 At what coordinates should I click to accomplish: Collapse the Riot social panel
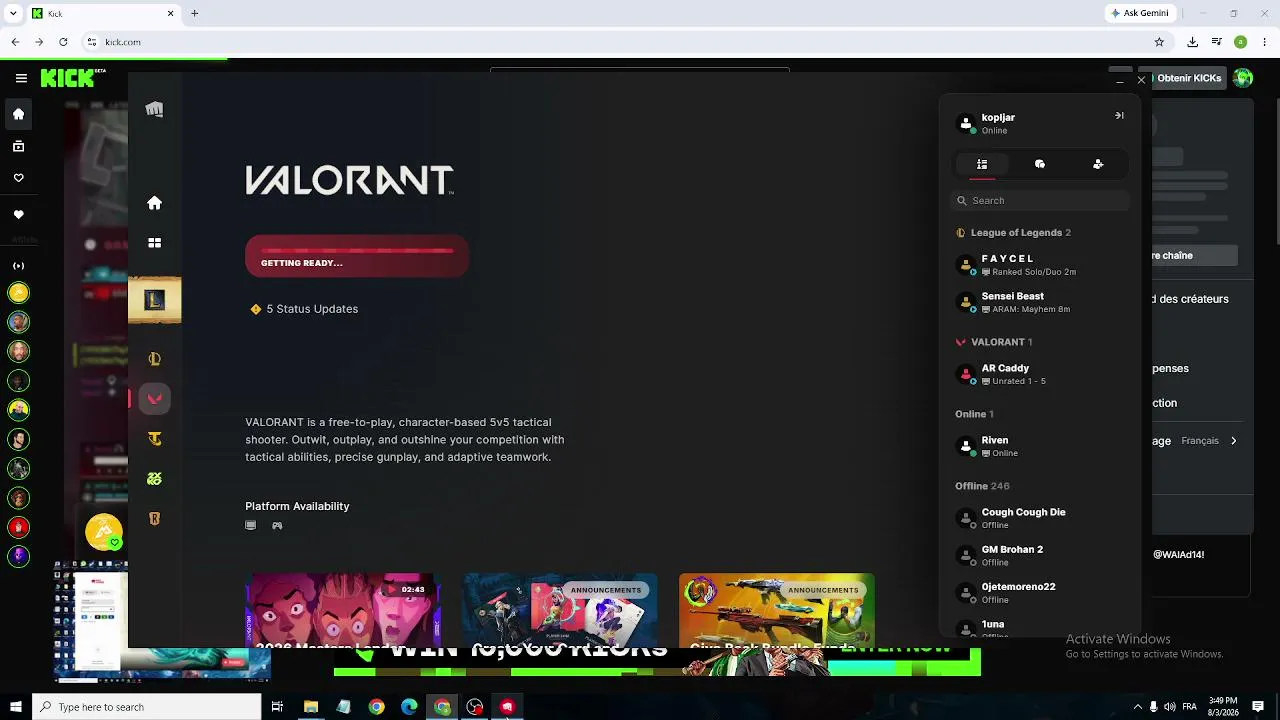coord(1119,116)
